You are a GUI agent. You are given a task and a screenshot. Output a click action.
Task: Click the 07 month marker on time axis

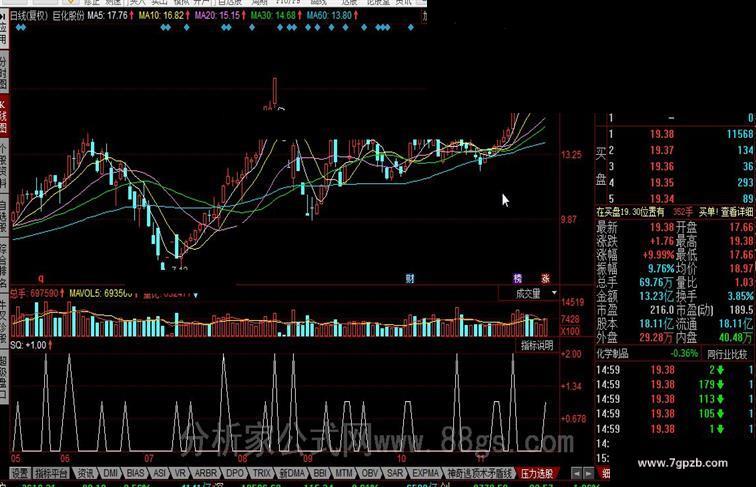click(x=149, y=458)
